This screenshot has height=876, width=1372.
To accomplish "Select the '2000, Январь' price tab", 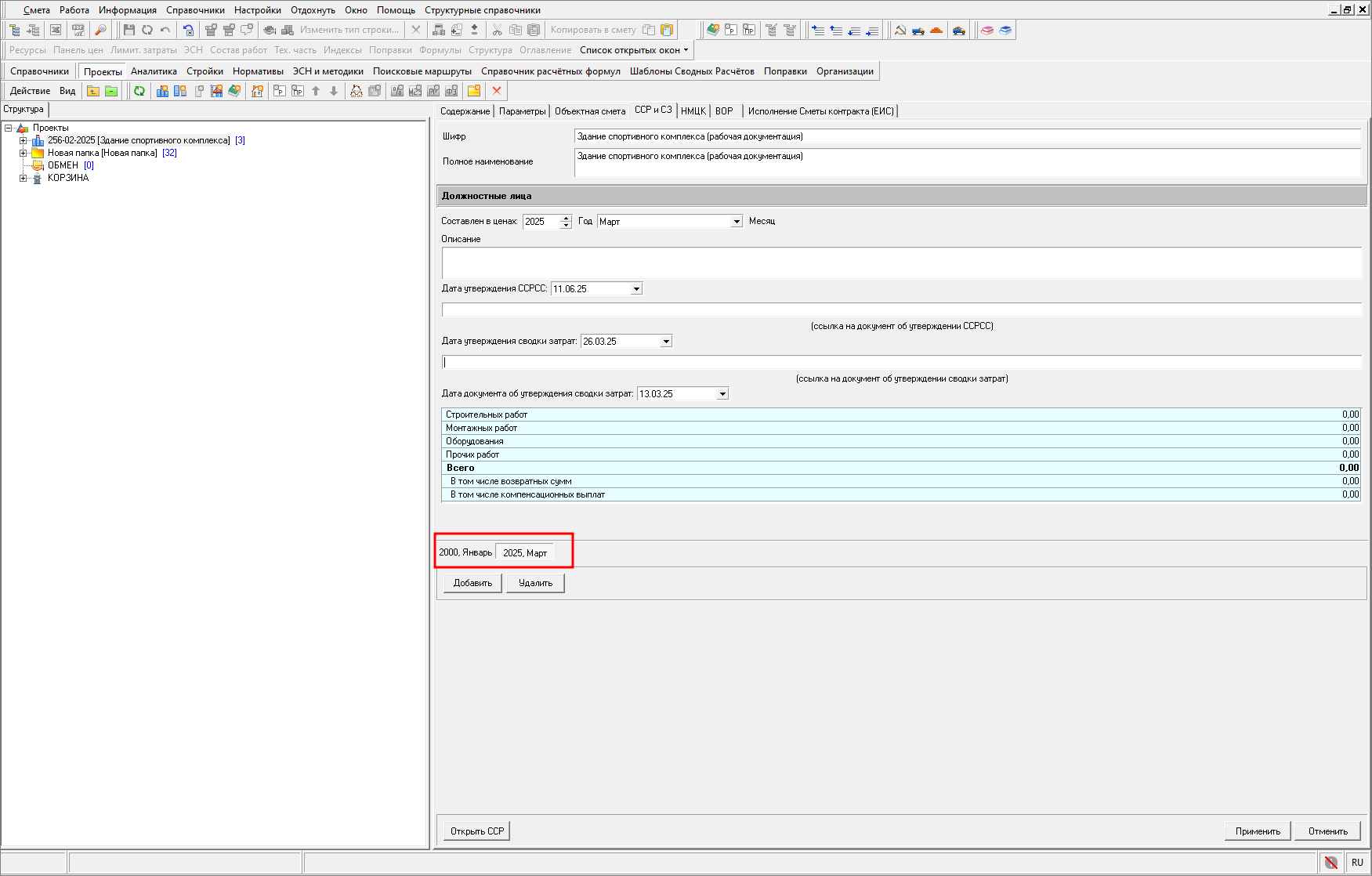I will (465, 552).
